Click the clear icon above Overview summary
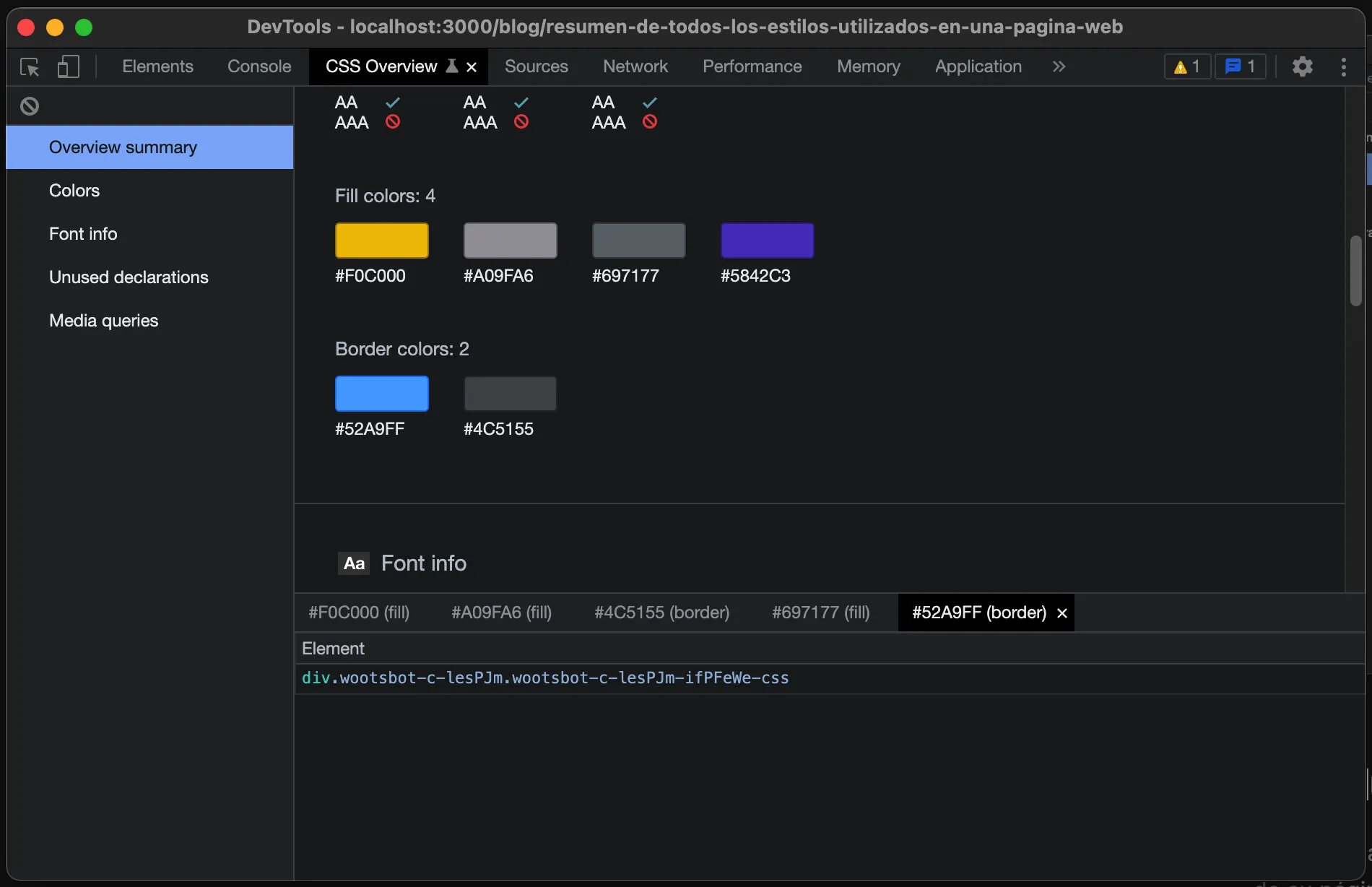The image size is (1372, 887). coord(29,105)
